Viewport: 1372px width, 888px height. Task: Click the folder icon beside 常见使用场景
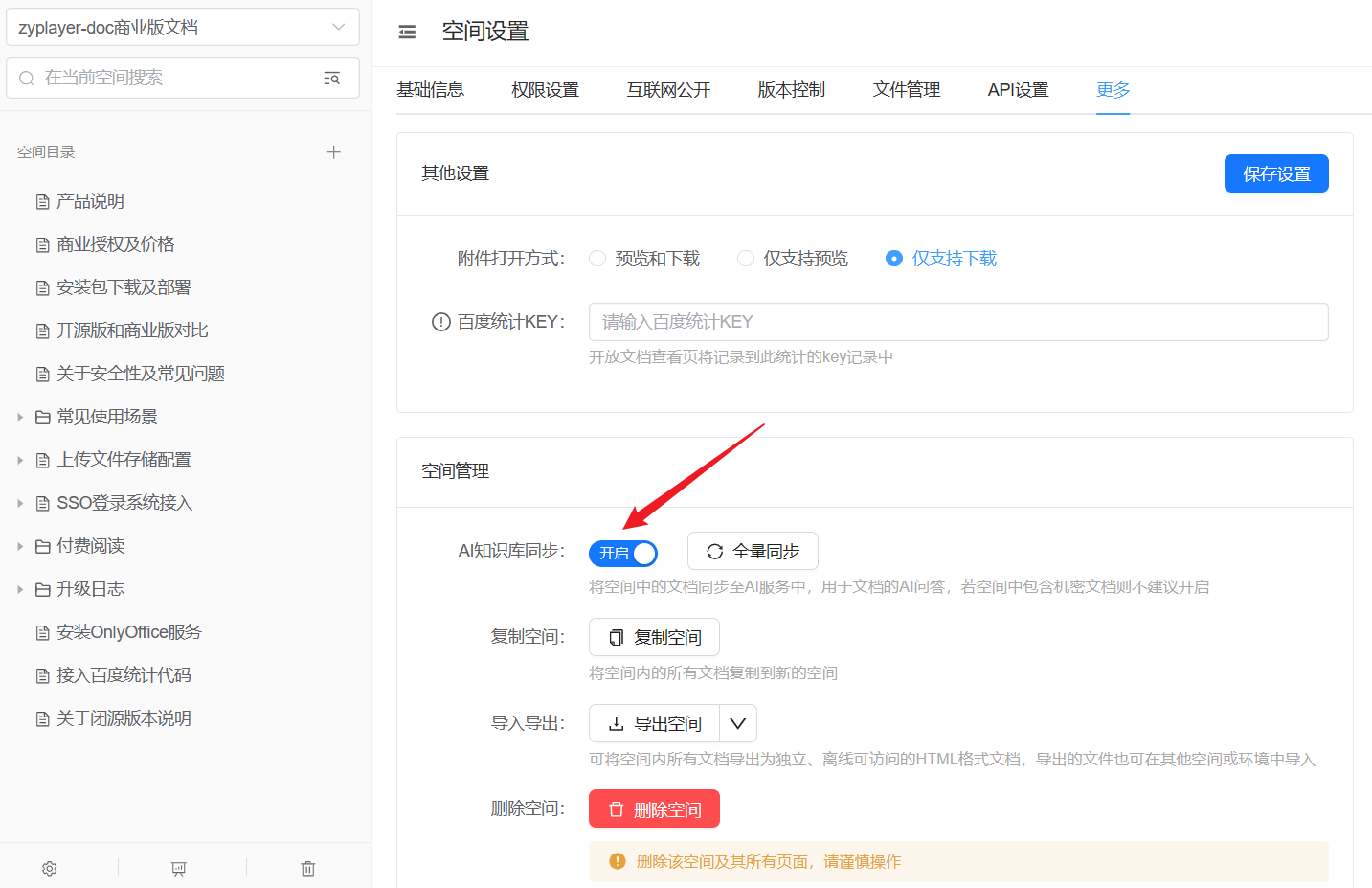(42, 417)
